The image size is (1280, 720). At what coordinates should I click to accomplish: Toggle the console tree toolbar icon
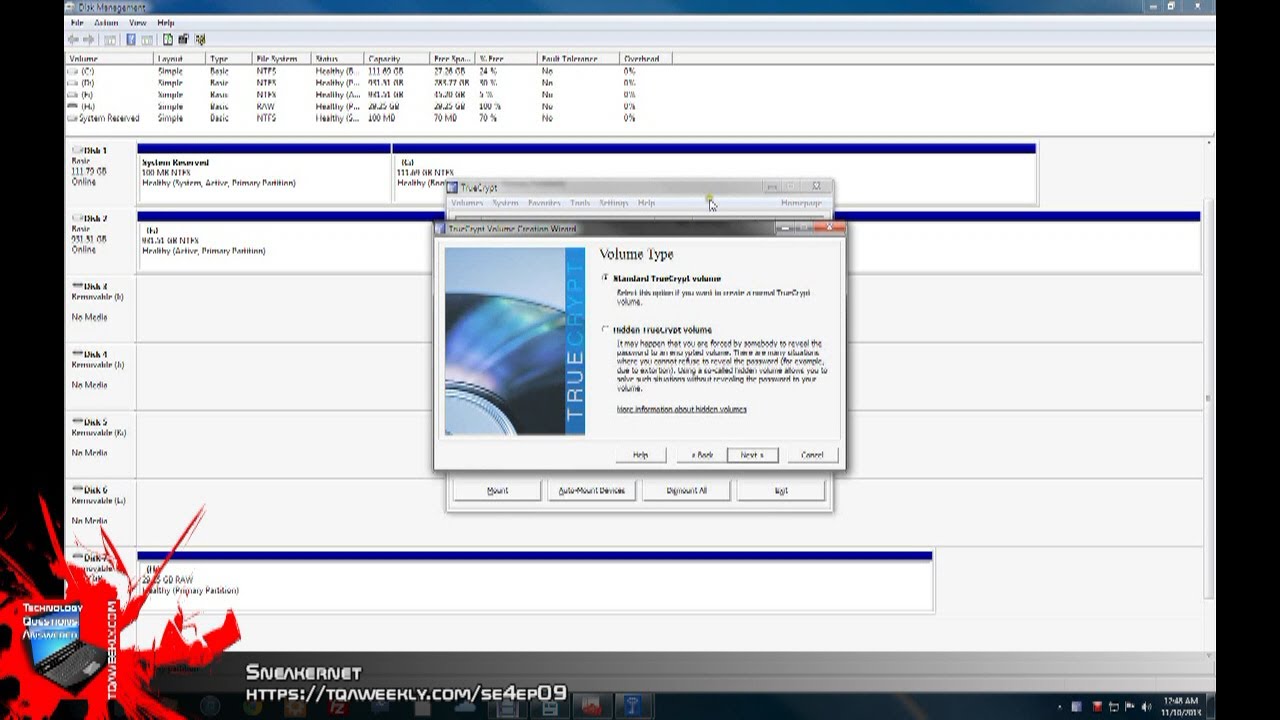[110, 39]
